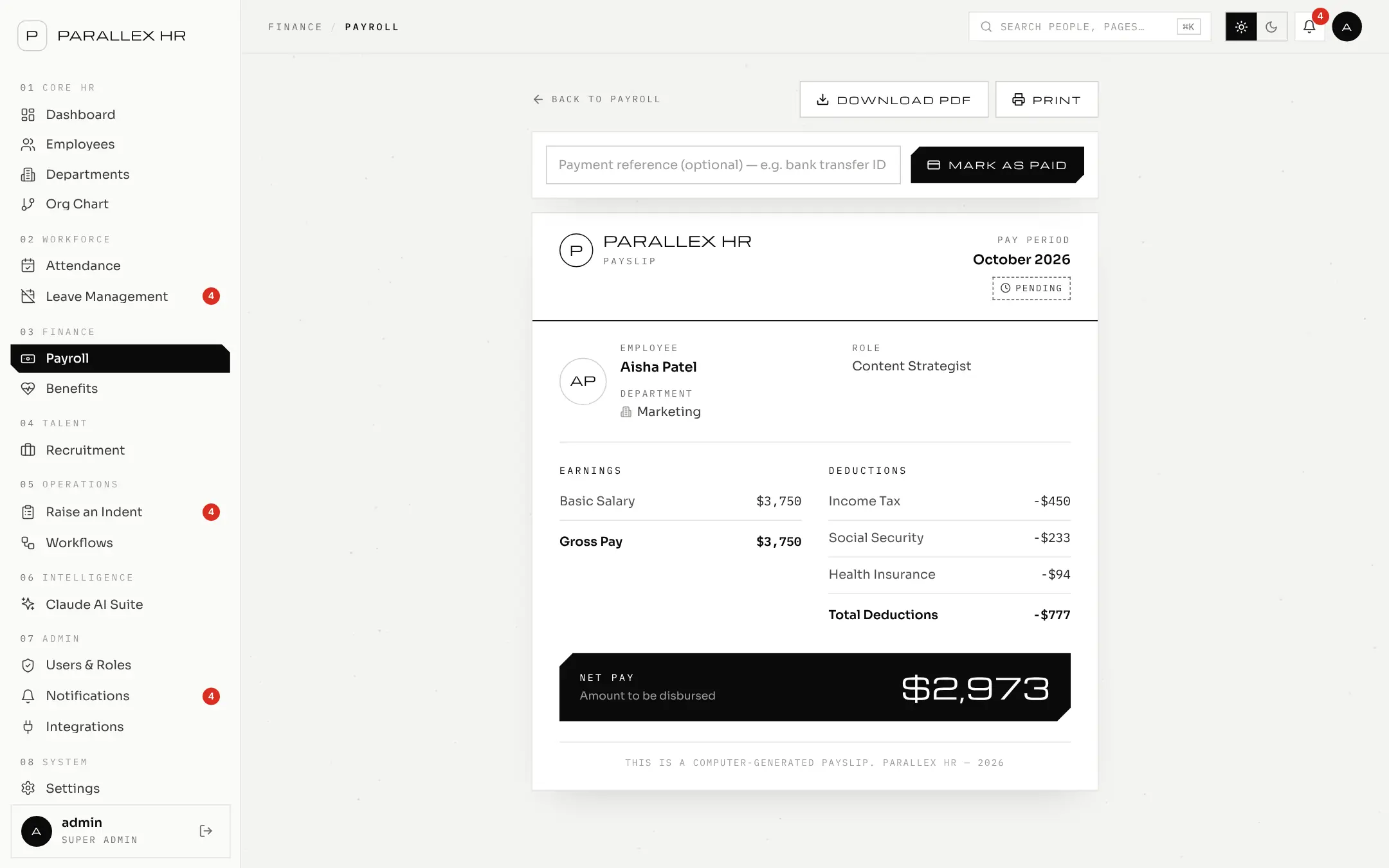This screenshot has height=868, width=1389.
Task: Print the payslip
Action: (1046, 100)
